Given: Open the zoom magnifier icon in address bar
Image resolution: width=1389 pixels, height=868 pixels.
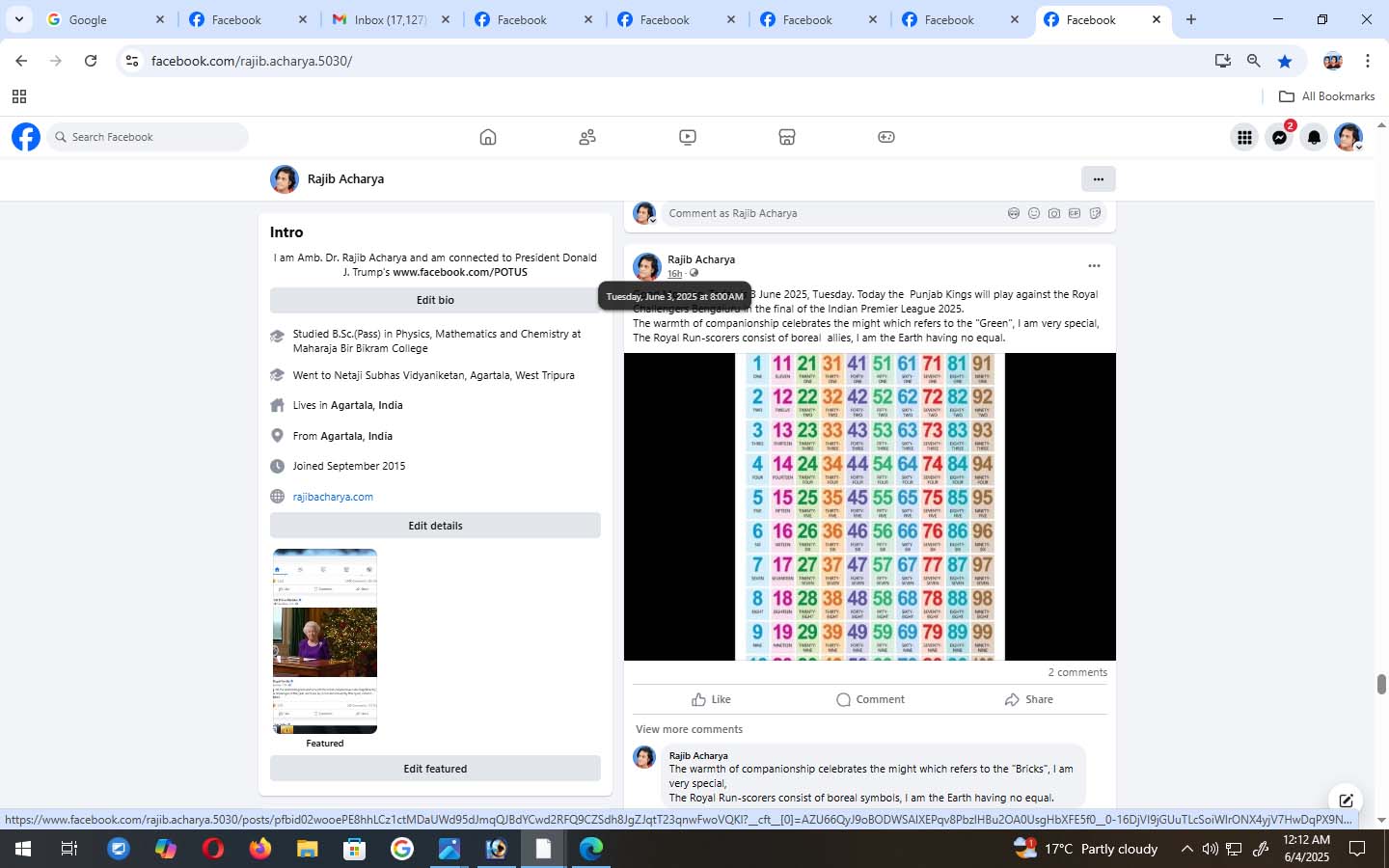Looking at the screenshot, I should 1254,61.
